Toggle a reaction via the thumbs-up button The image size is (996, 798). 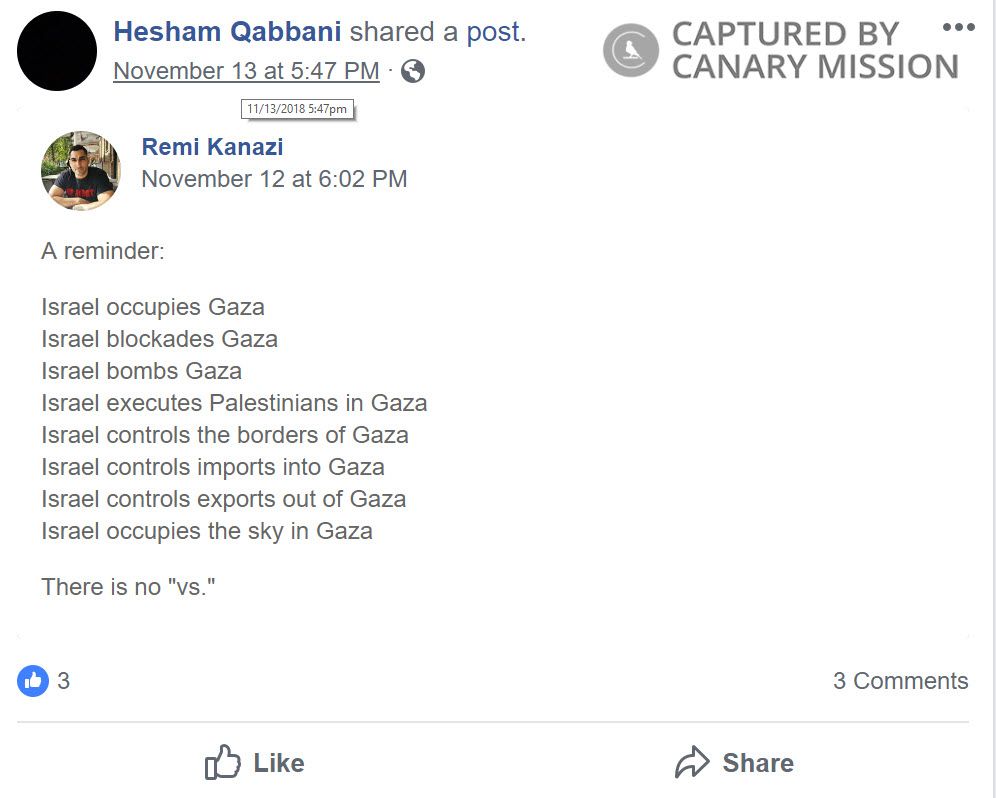tap(253, 762)
